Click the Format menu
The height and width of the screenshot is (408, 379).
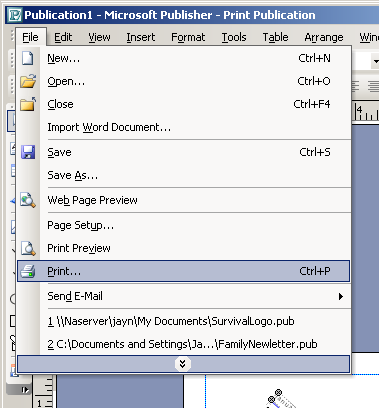(x=188, y=37)
